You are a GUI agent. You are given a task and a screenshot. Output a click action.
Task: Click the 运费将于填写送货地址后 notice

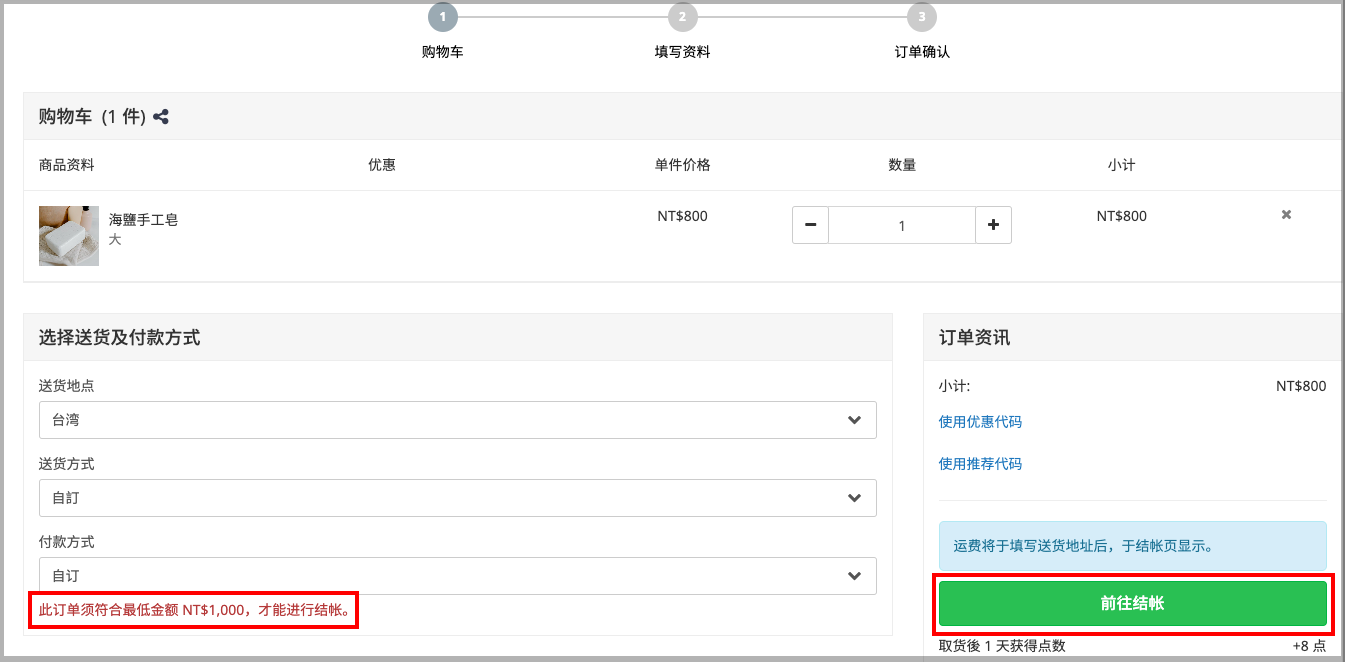(x=1132, y=546)
